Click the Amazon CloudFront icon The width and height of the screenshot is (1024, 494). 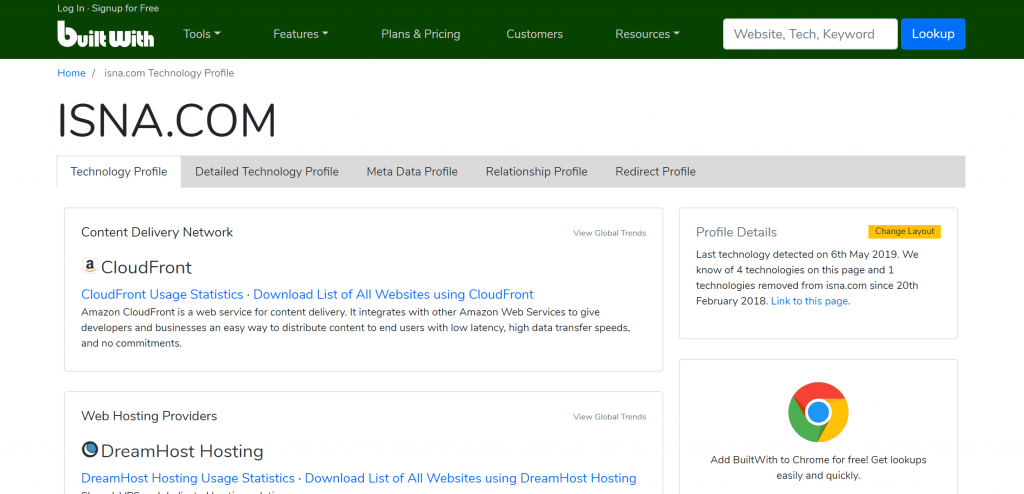point(89,266)
